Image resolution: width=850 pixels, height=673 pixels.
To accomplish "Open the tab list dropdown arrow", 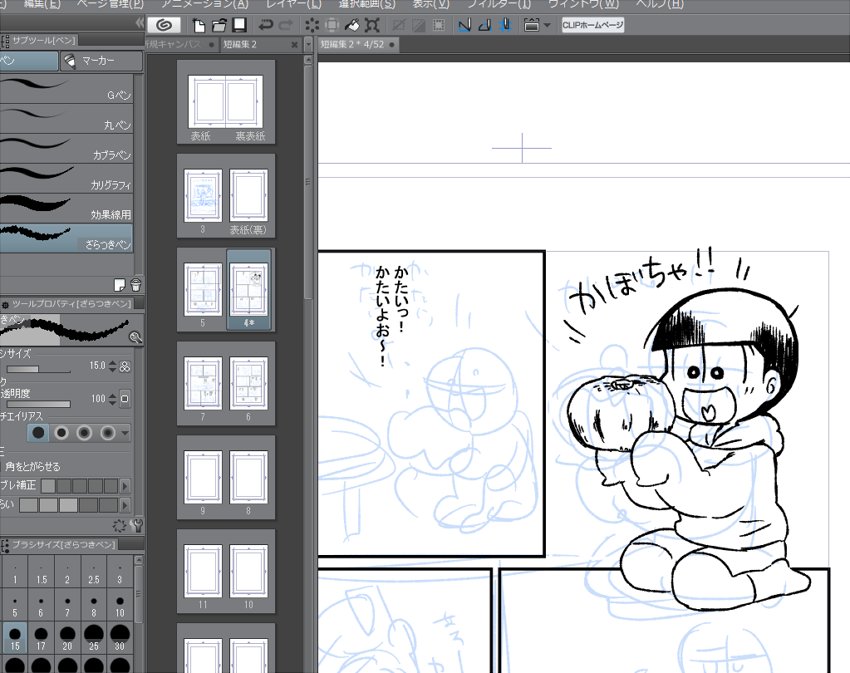I will [x=308, y=44].
